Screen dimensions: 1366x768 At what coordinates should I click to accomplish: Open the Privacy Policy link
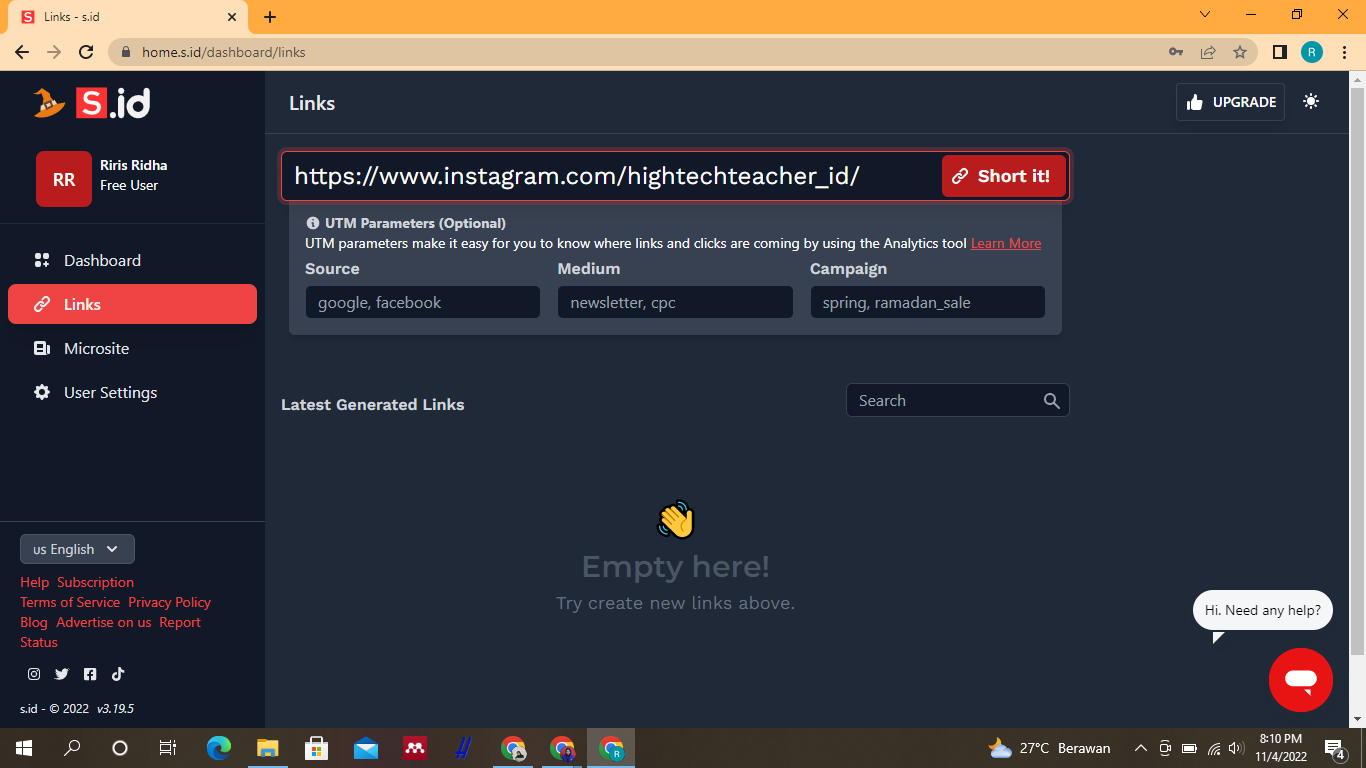click(x=169, y=602)
